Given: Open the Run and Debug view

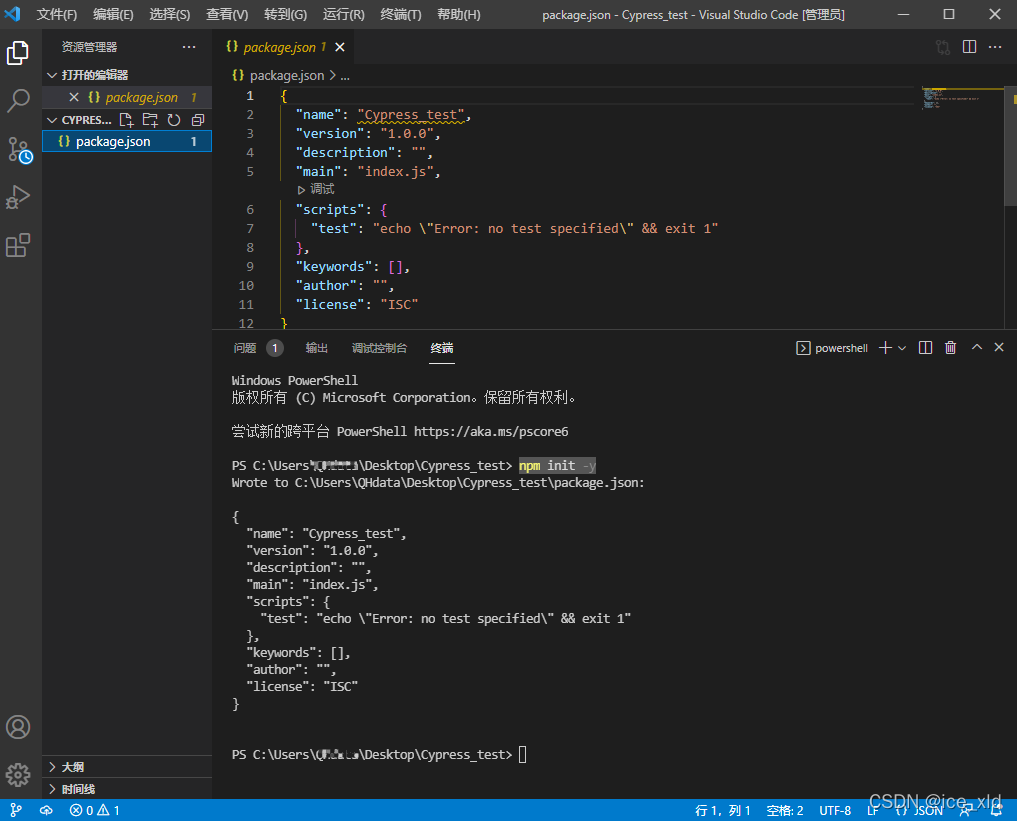Looking at the screenshot, I should point(18,197).
